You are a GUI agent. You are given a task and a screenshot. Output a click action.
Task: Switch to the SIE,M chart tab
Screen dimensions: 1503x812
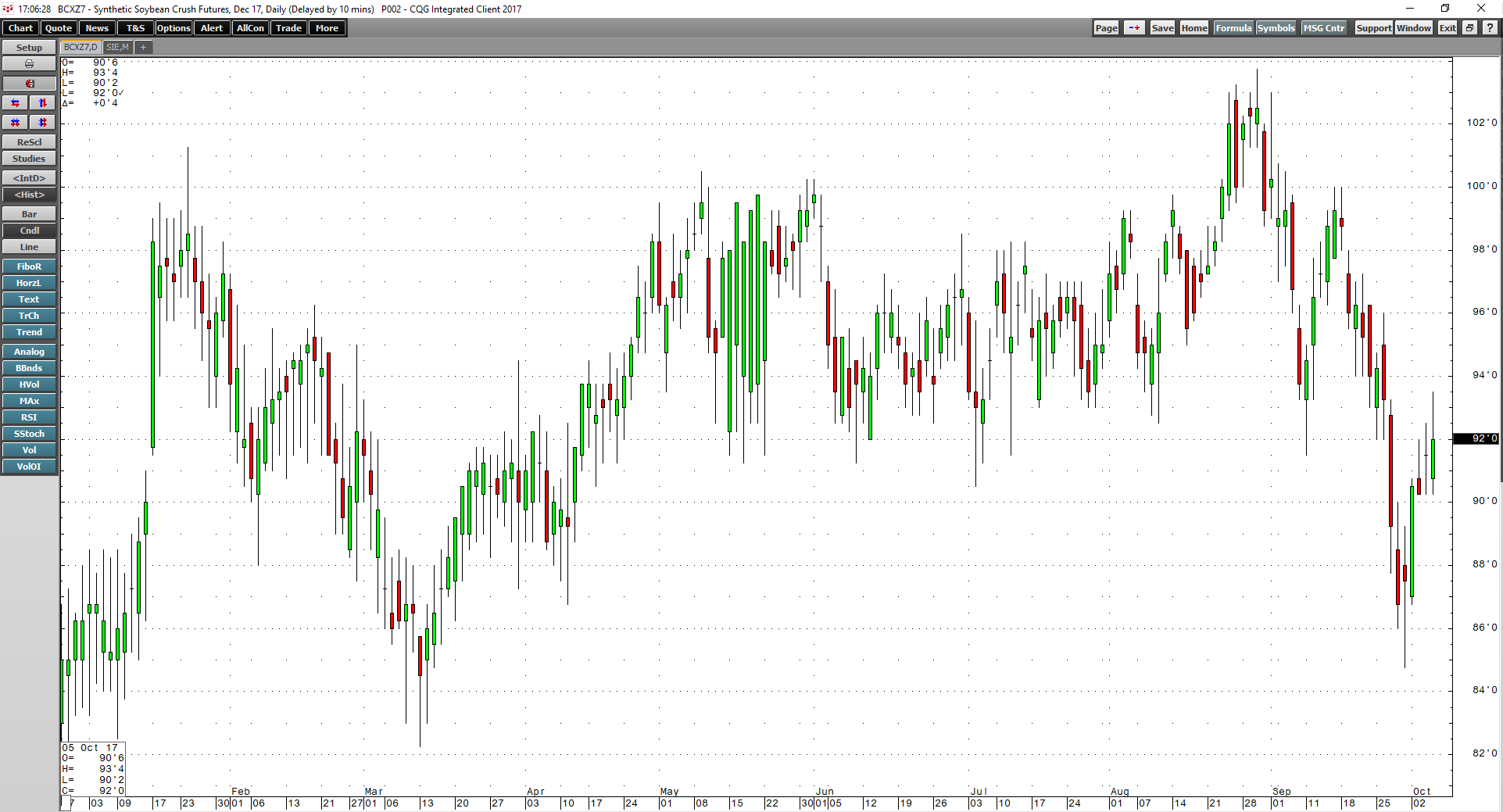pos(116,47)
